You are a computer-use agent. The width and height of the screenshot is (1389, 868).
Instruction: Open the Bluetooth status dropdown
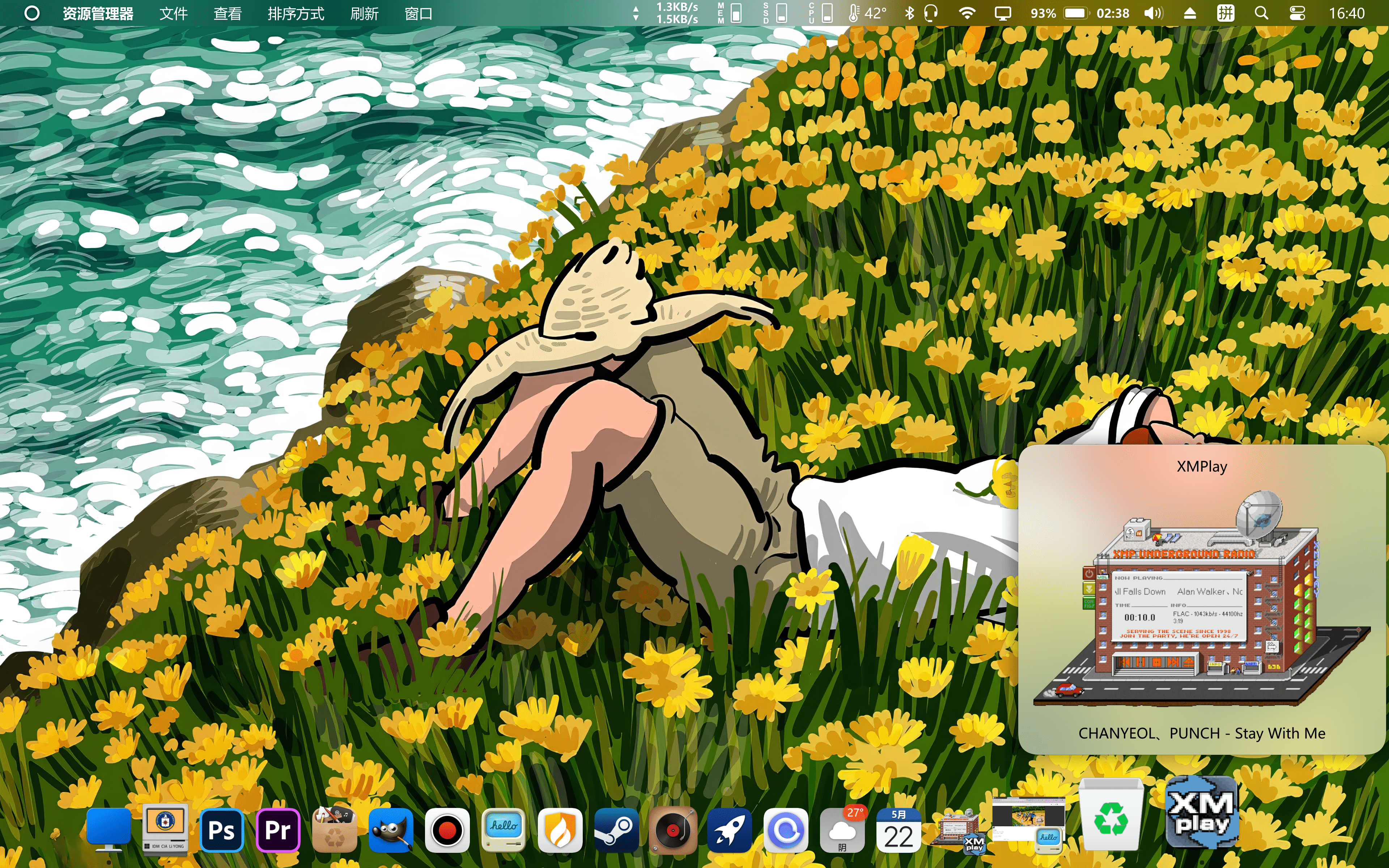tap(910, 13)
